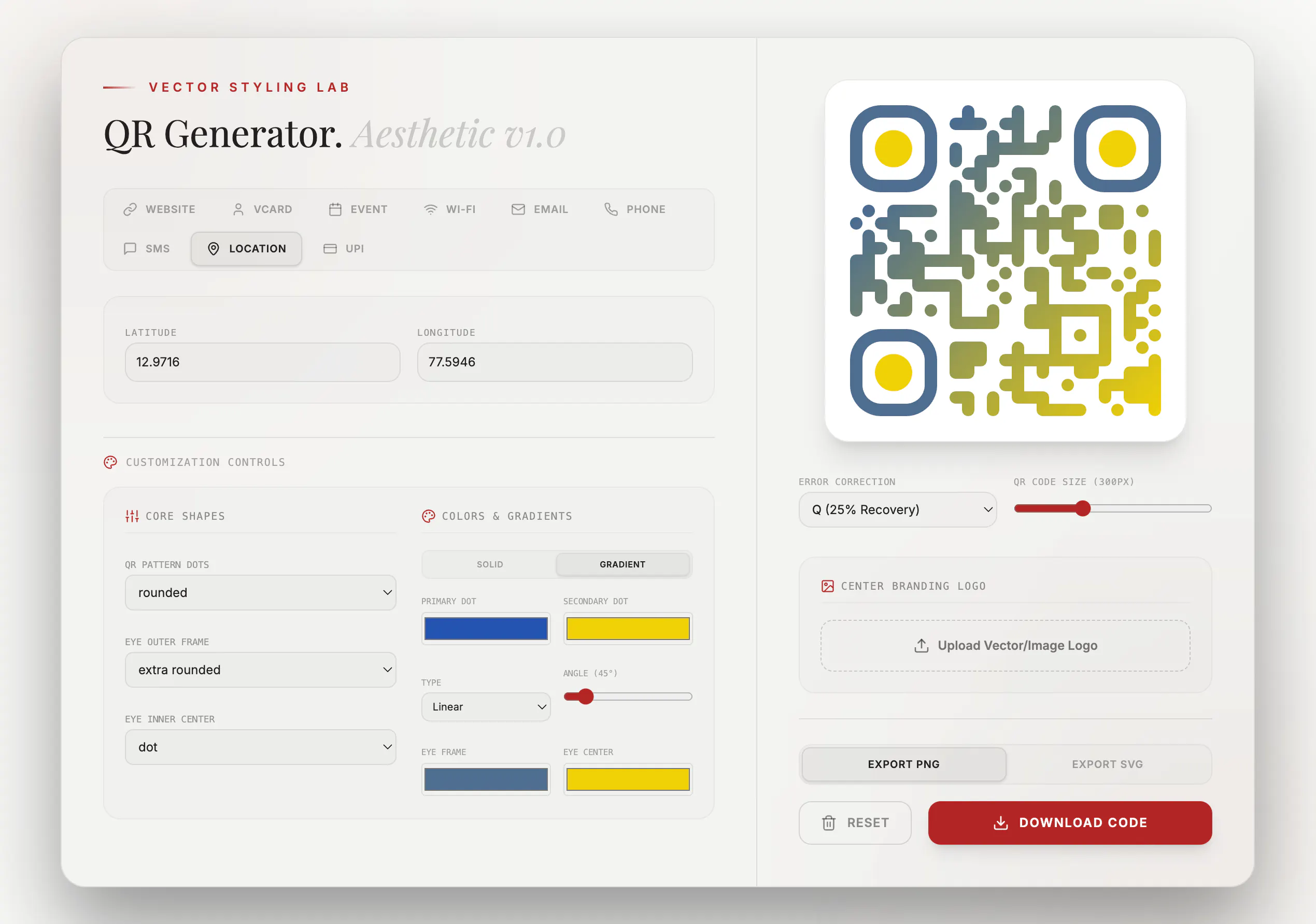Click the speech bubble SMS icon
This screenshot has height=924, width=1316.
[130, 248]
